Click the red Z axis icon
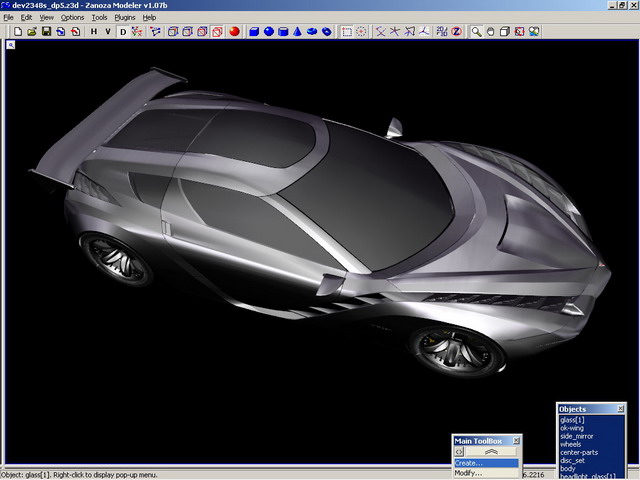 point(456,31)
